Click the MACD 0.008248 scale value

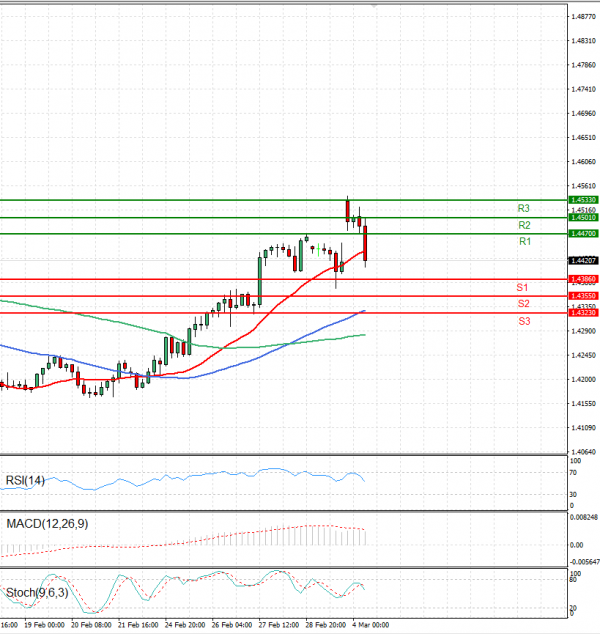point(584,517)
